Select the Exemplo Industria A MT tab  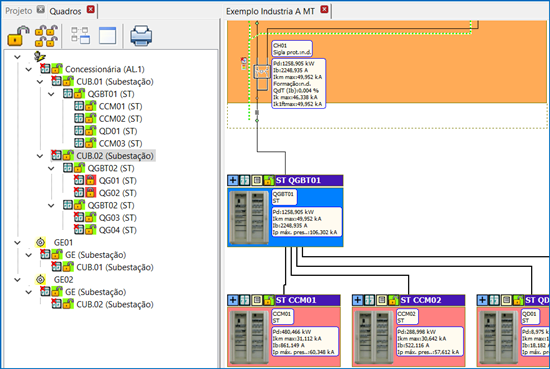(x=270, y=11)
